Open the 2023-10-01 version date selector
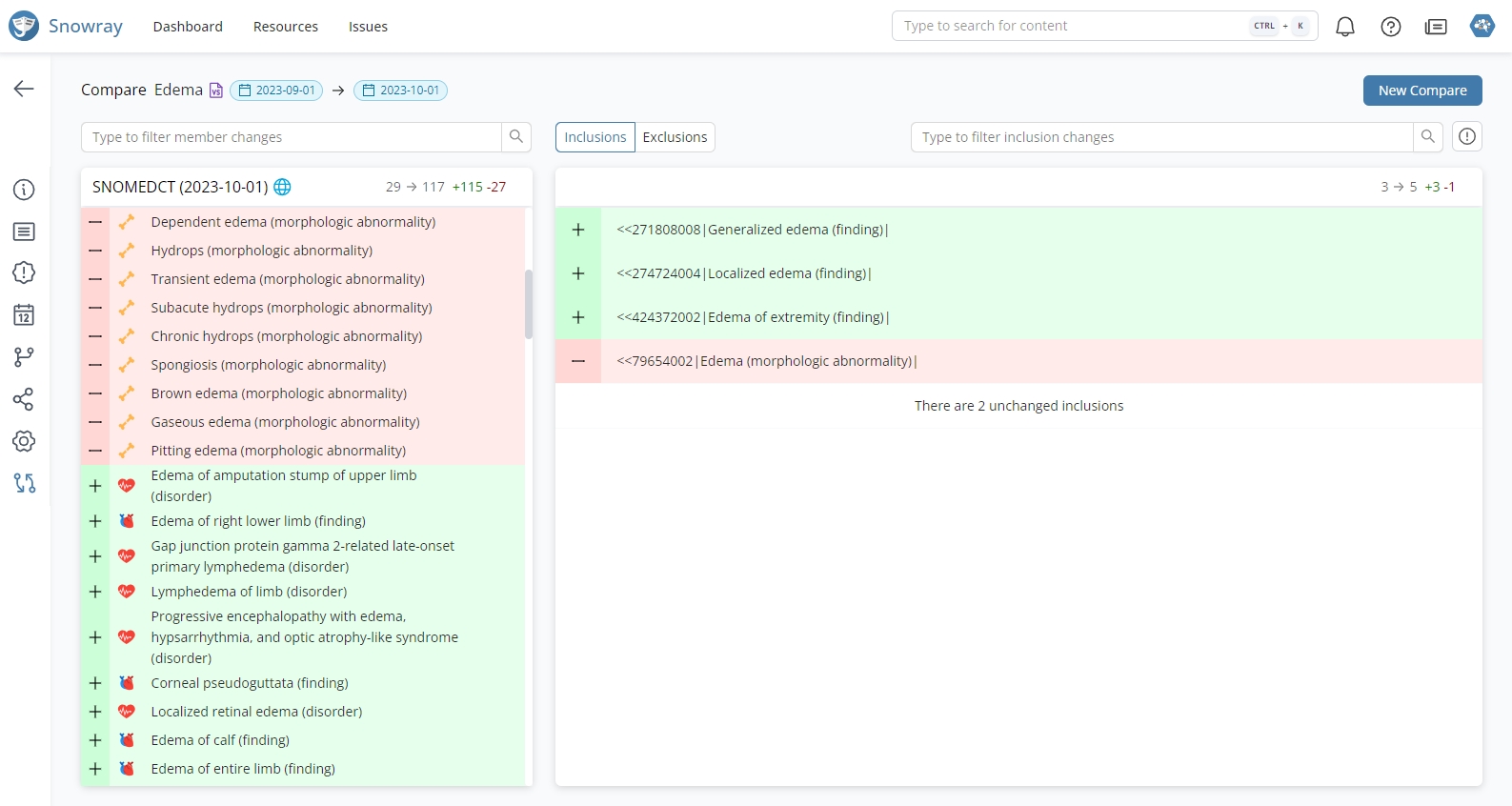1512x806 pixels. click(400, 91)
